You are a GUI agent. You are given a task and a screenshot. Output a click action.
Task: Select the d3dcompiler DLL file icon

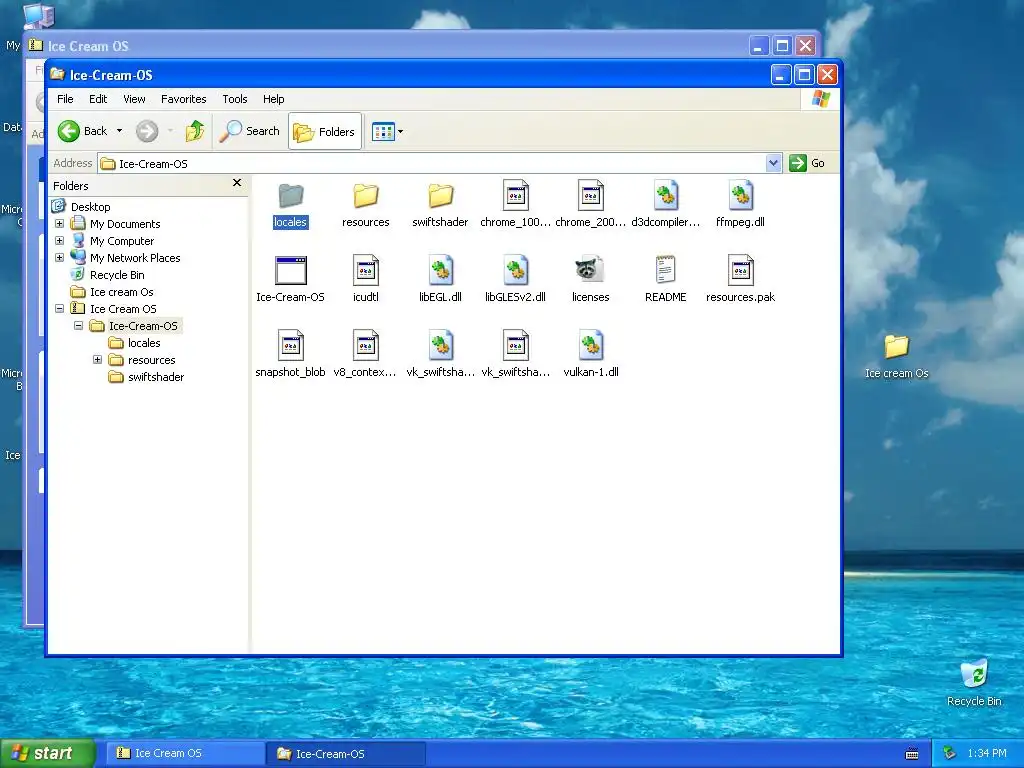[x=666, y=195]
